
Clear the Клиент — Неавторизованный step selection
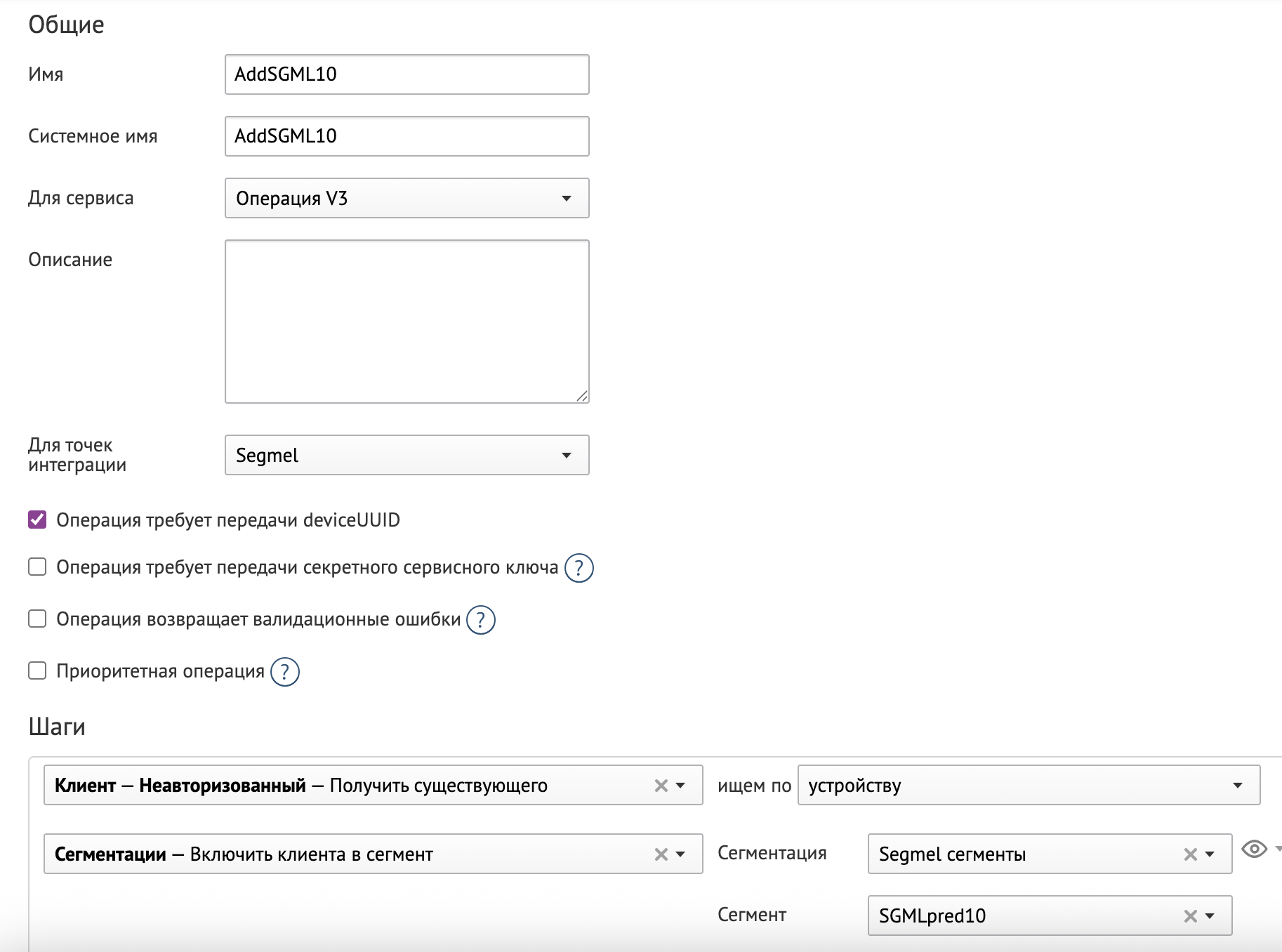661,786
